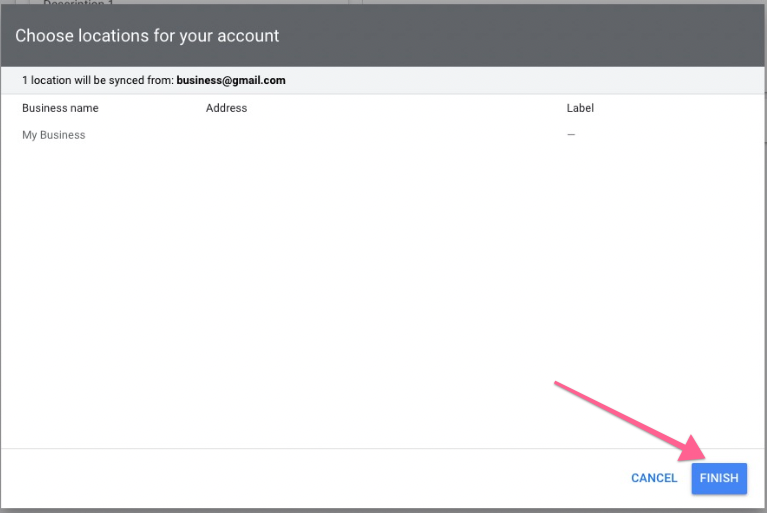Click the pink arrow annotation's tail
Image resolution: width=767 pixels, height=513 pixels.
(x=557, y=383)
